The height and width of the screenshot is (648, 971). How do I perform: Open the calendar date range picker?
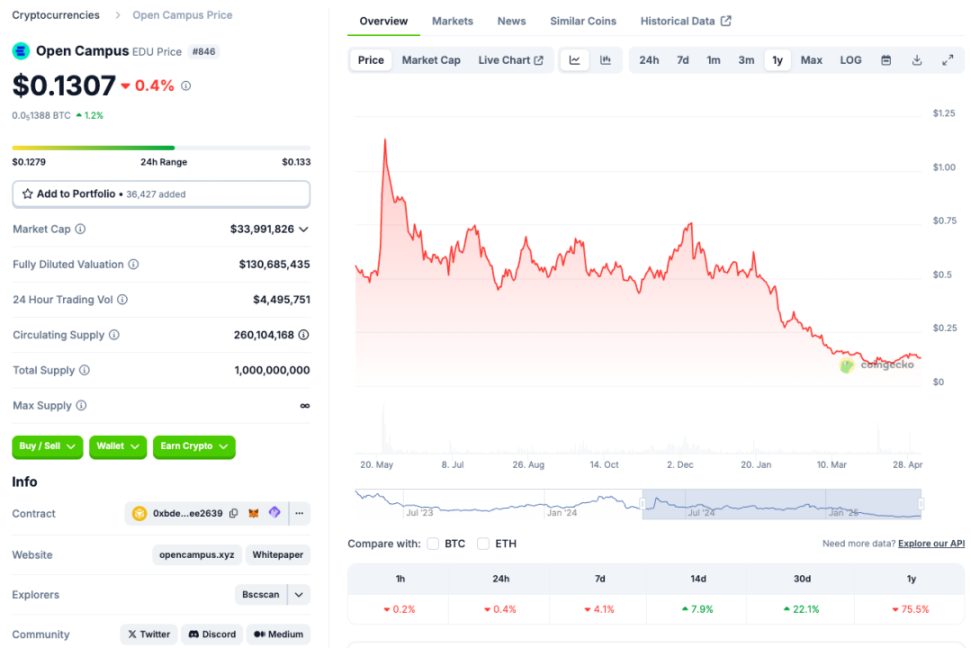pos(886,60)
